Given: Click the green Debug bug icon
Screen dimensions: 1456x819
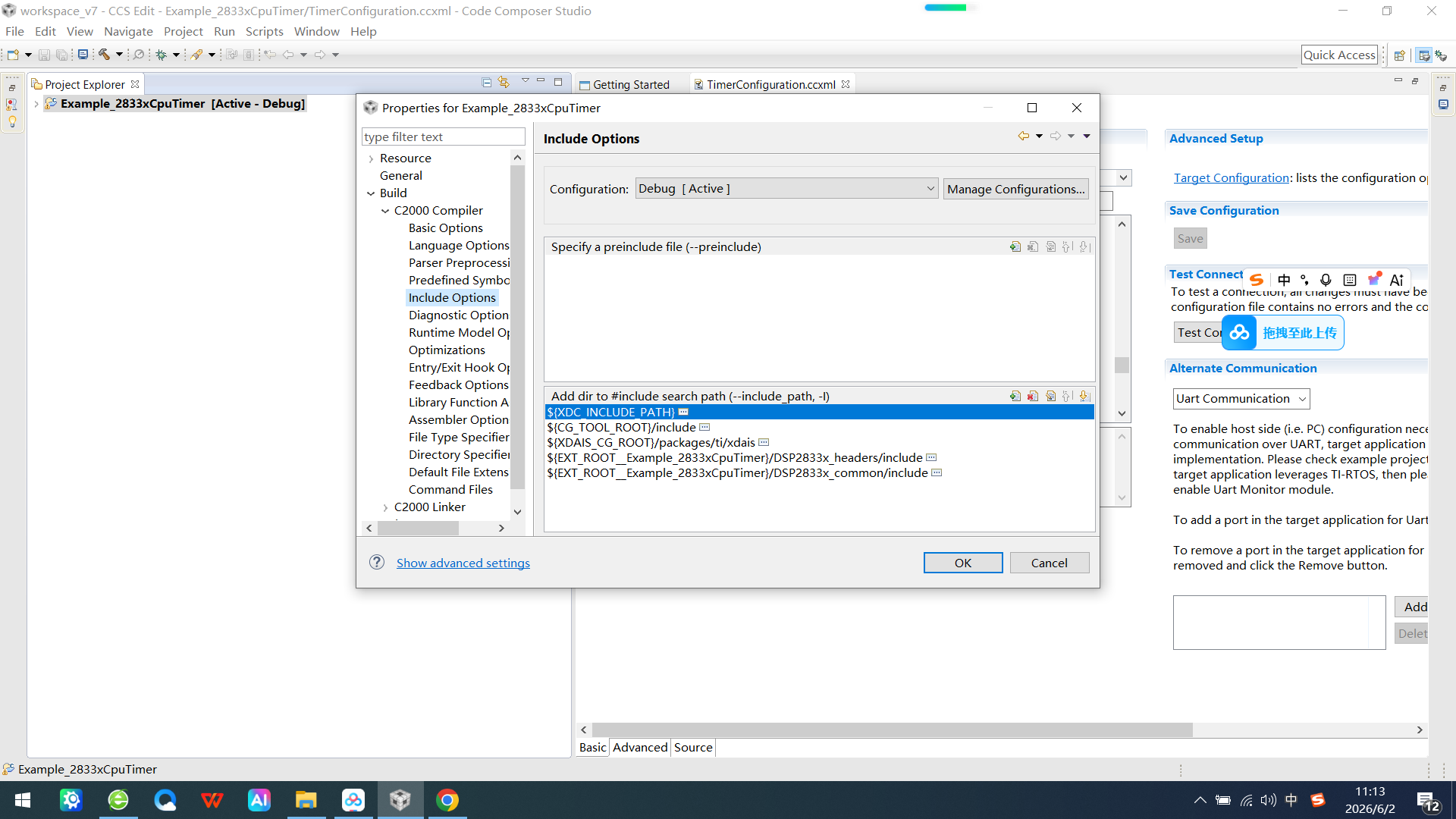Looking at the screenshot, I should click(161, 55).
